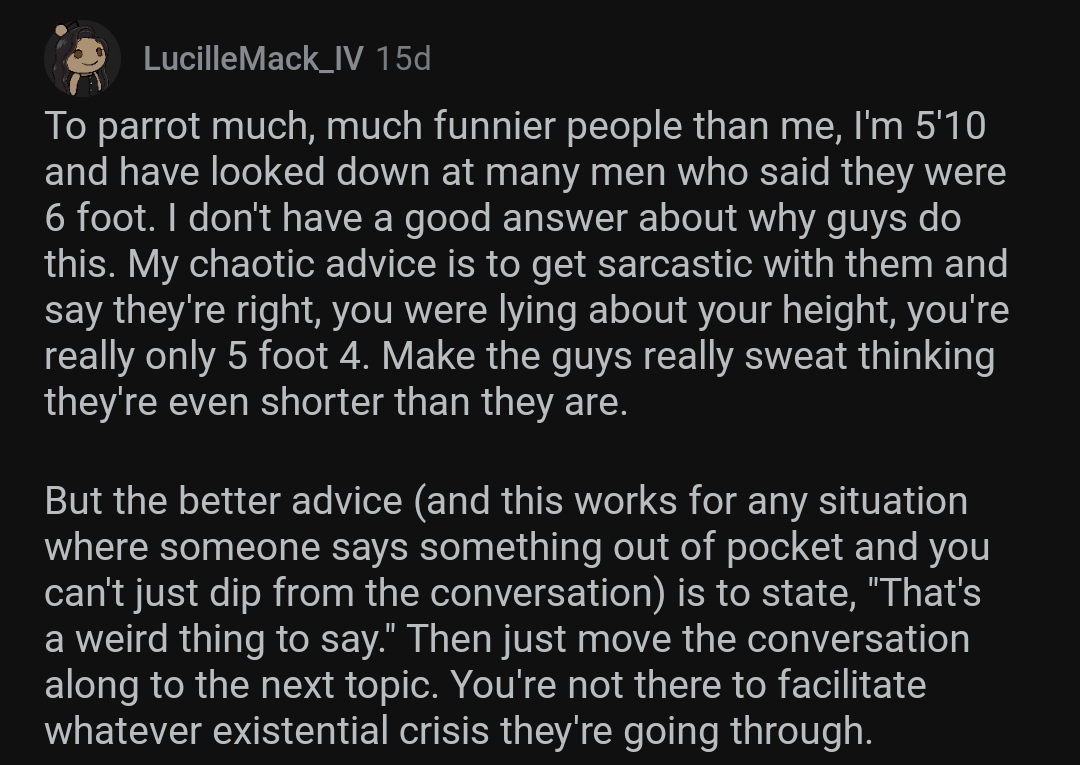
Task: Click the phrase "along to the next topic"
Action: click(241, 685)
